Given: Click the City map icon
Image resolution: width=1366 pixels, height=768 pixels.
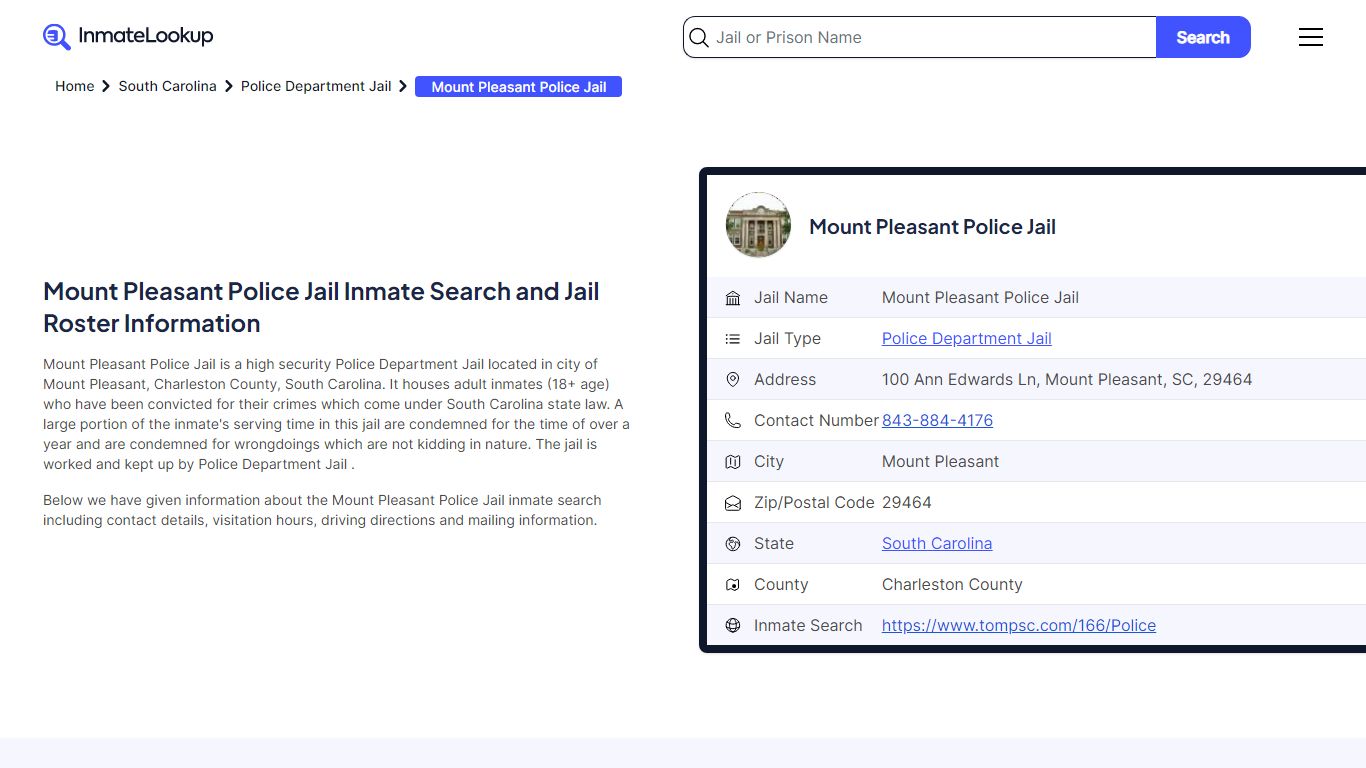Looking at the screenshot, I should point(733,462).
